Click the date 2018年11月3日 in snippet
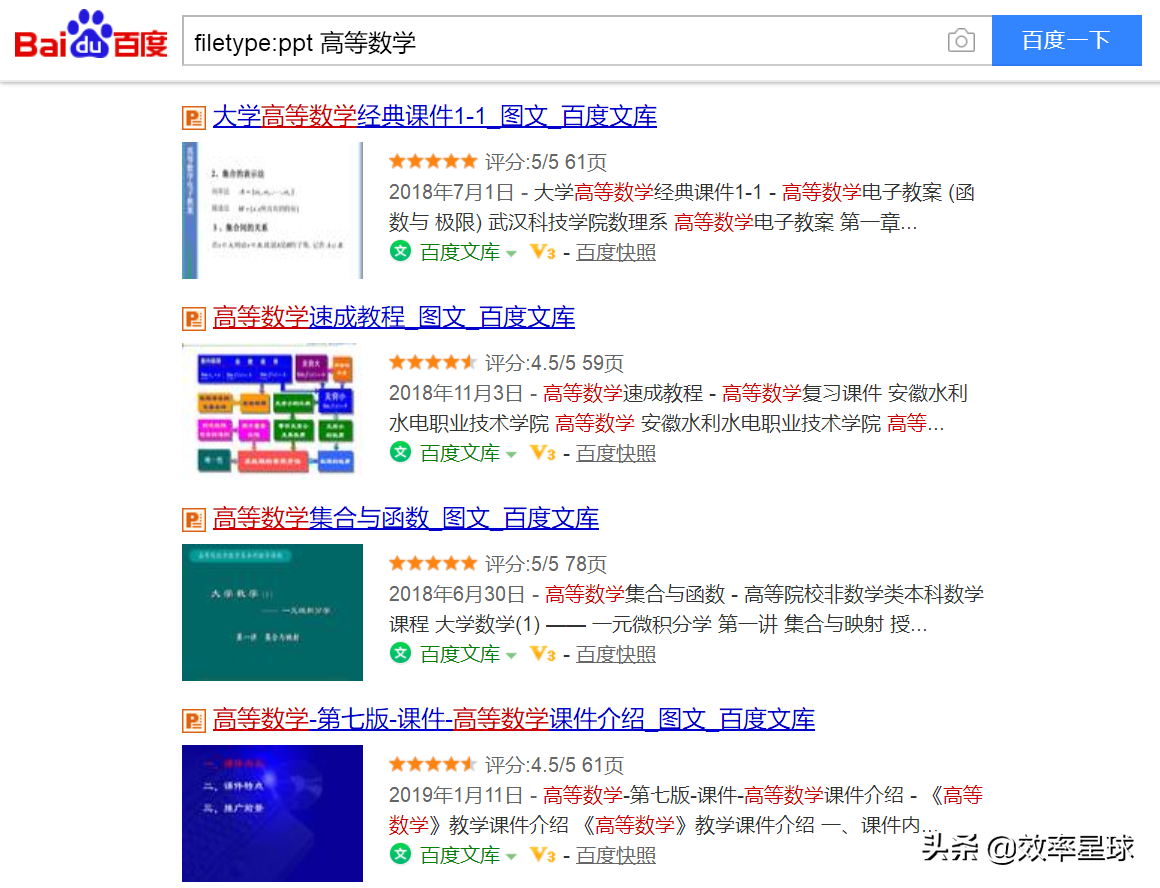Viewport: 1160px width, 888px height. [x=456, y=393]
